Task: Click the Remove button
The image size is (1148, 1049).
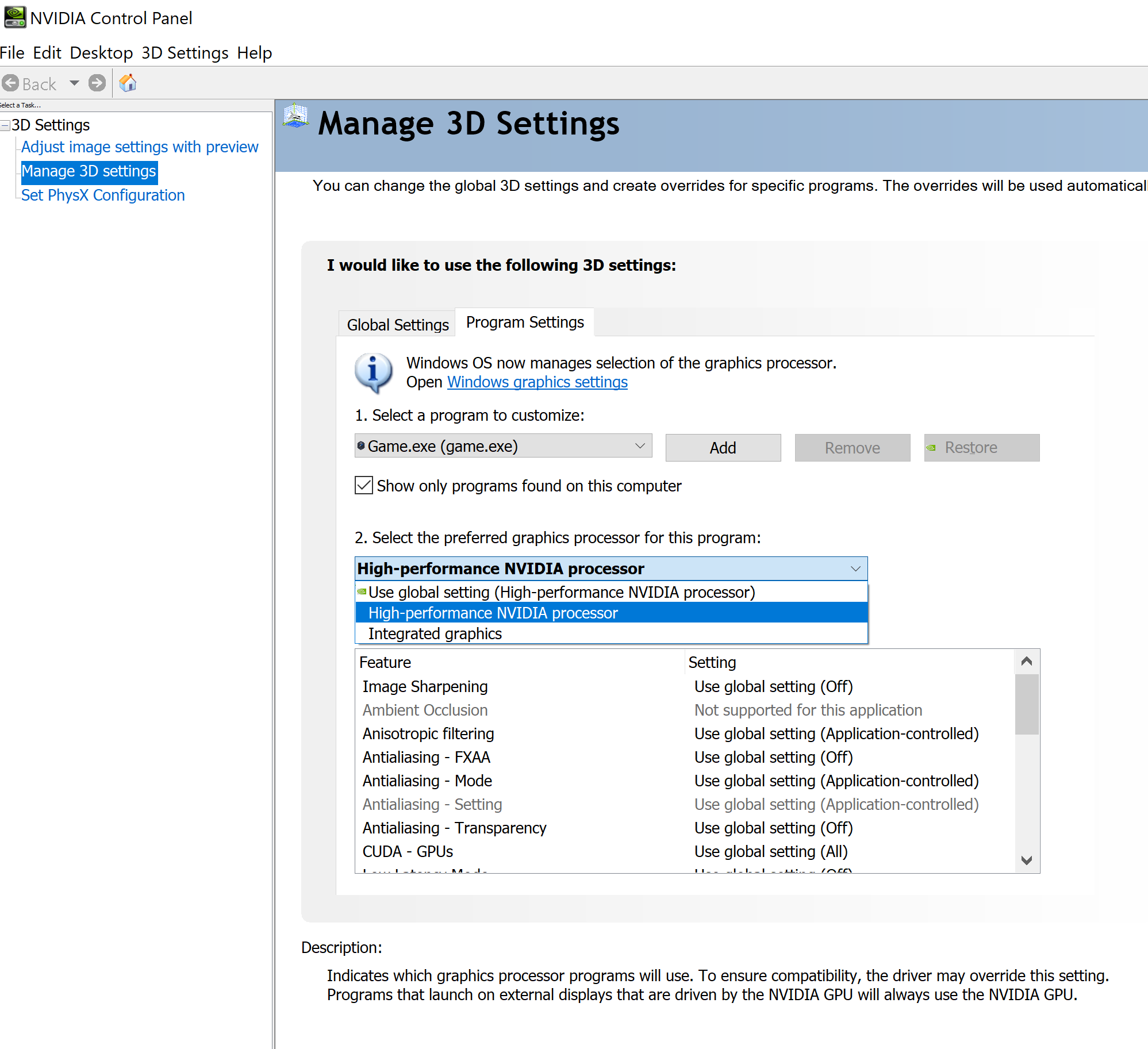Action: click(853, 448)
